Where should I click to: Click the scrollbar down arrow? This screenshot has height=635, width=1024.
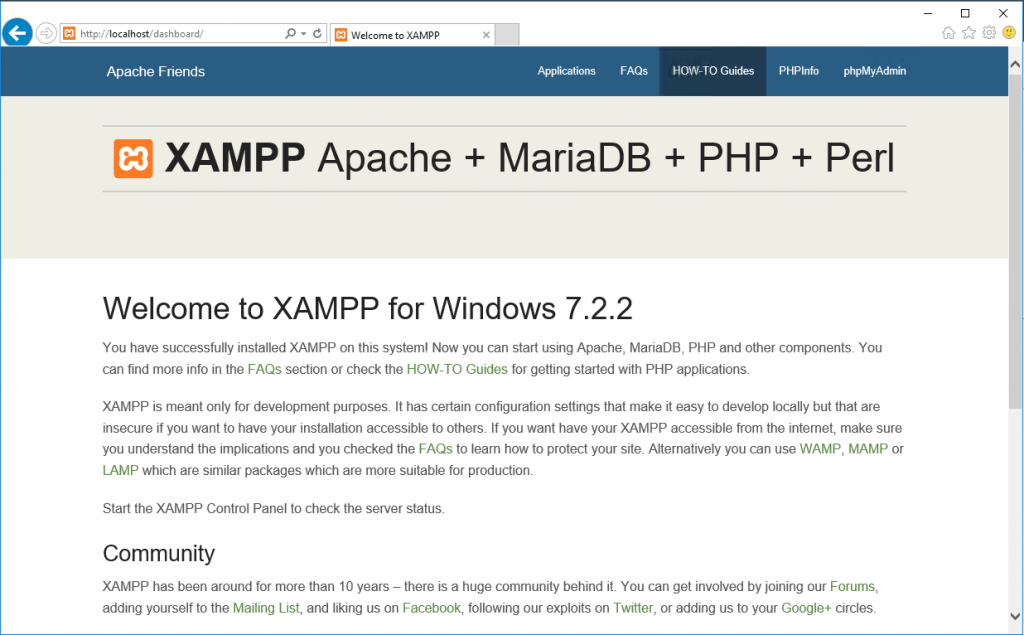pos(1015,616)
